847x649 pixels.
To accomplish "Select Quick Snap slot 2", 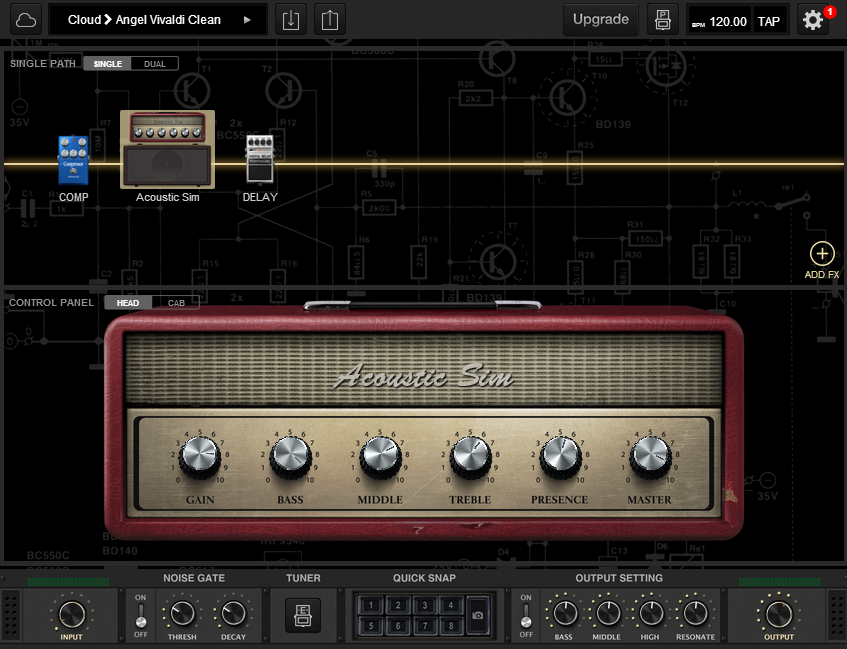I will coord(398,605).
